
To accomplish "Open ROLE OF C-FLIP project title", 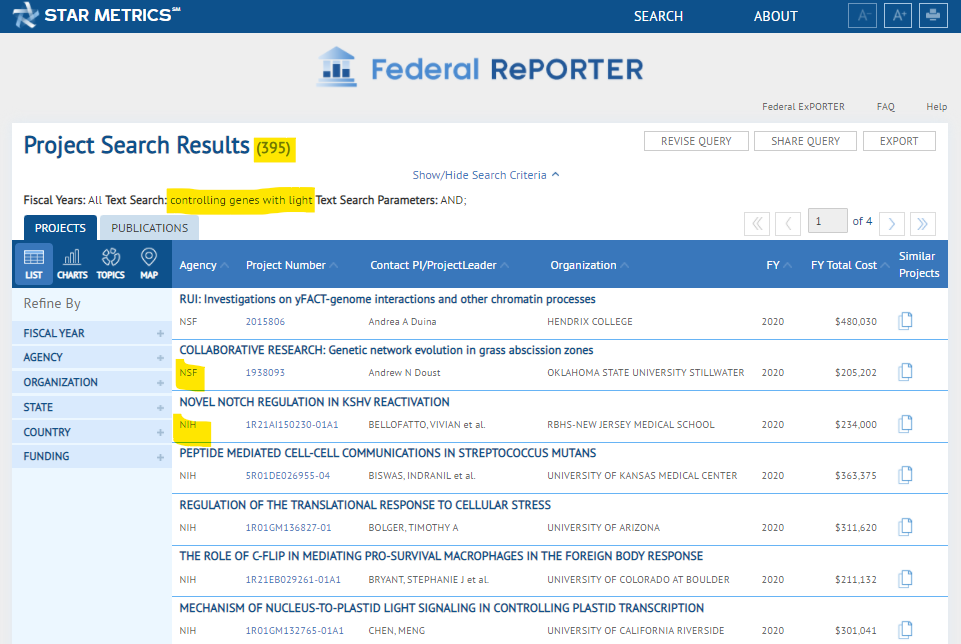I will click(441, 556).
